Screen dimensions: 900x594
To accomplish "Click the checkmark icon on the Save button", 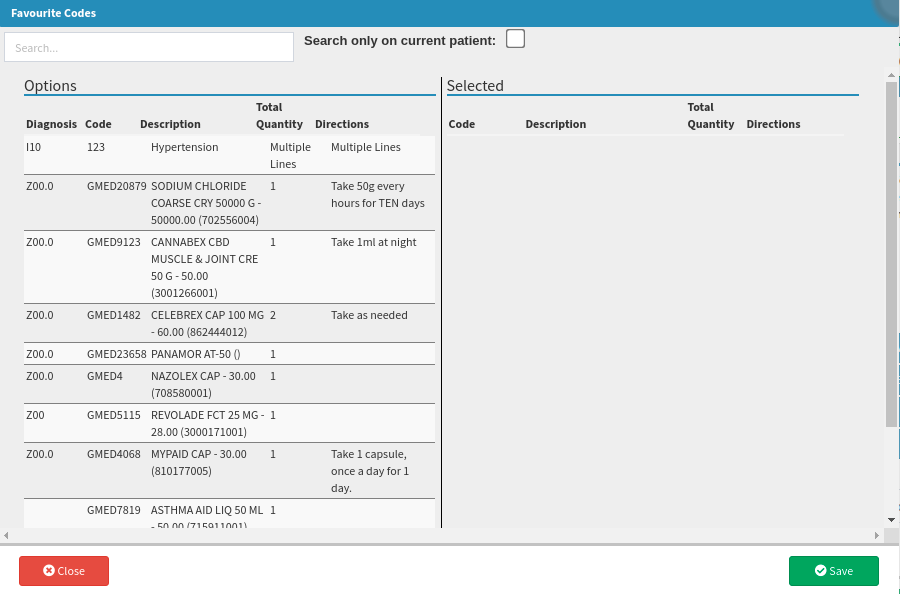I will [x=821, y=571].
